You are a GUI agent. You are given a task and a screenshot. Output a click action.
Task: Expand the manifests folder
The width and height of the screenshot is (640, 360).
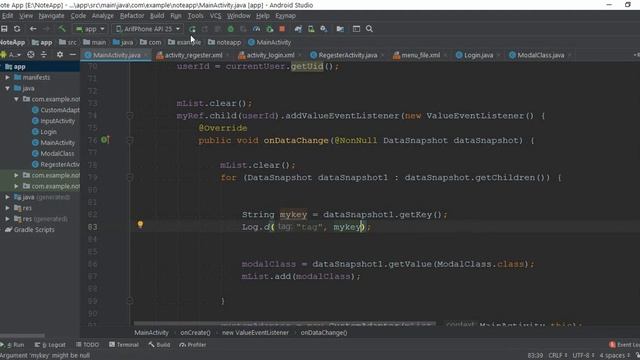tap(7, 77)
